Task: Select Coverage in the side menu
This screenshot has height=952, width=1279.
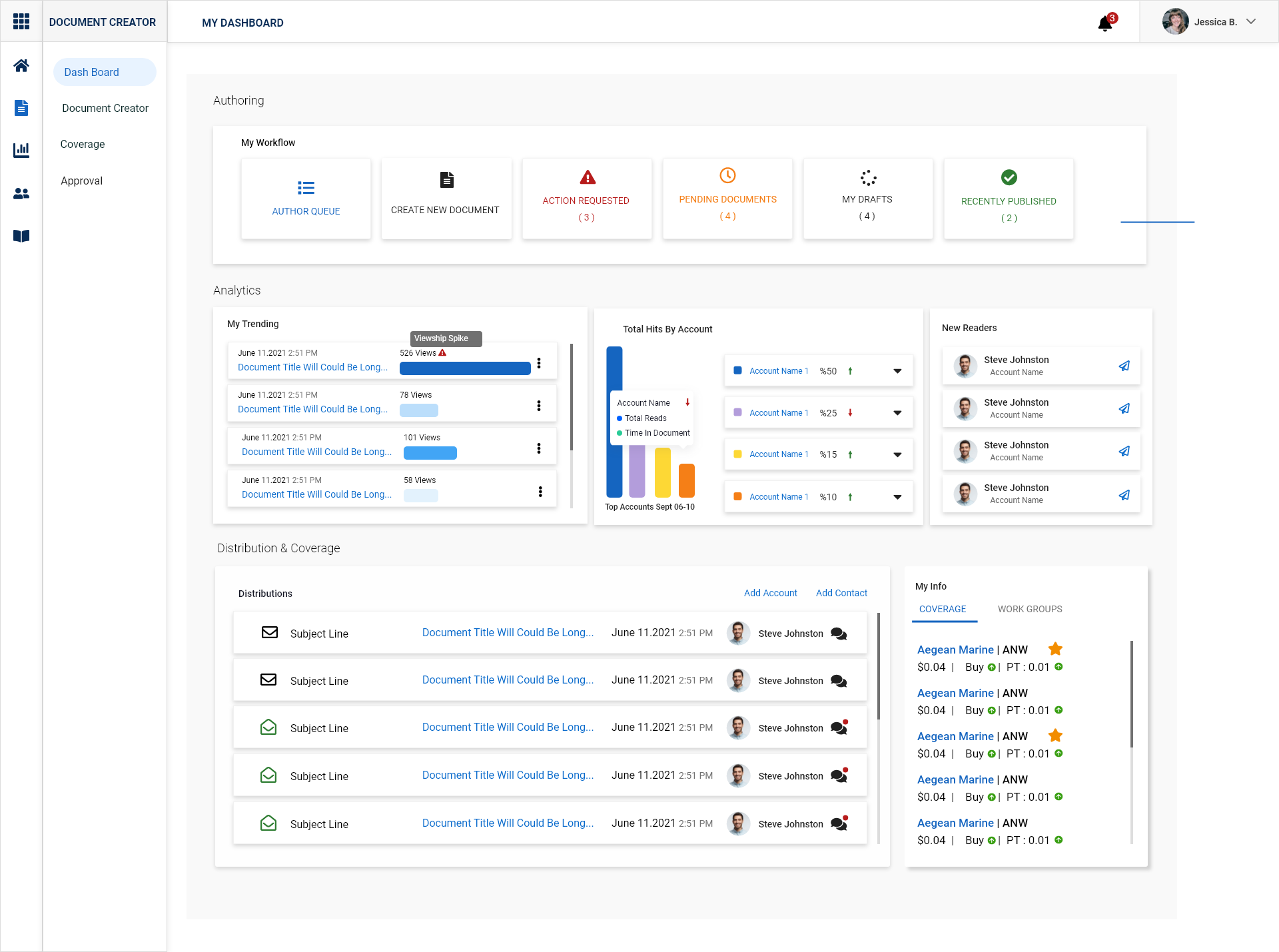Action: coord(83,144)
